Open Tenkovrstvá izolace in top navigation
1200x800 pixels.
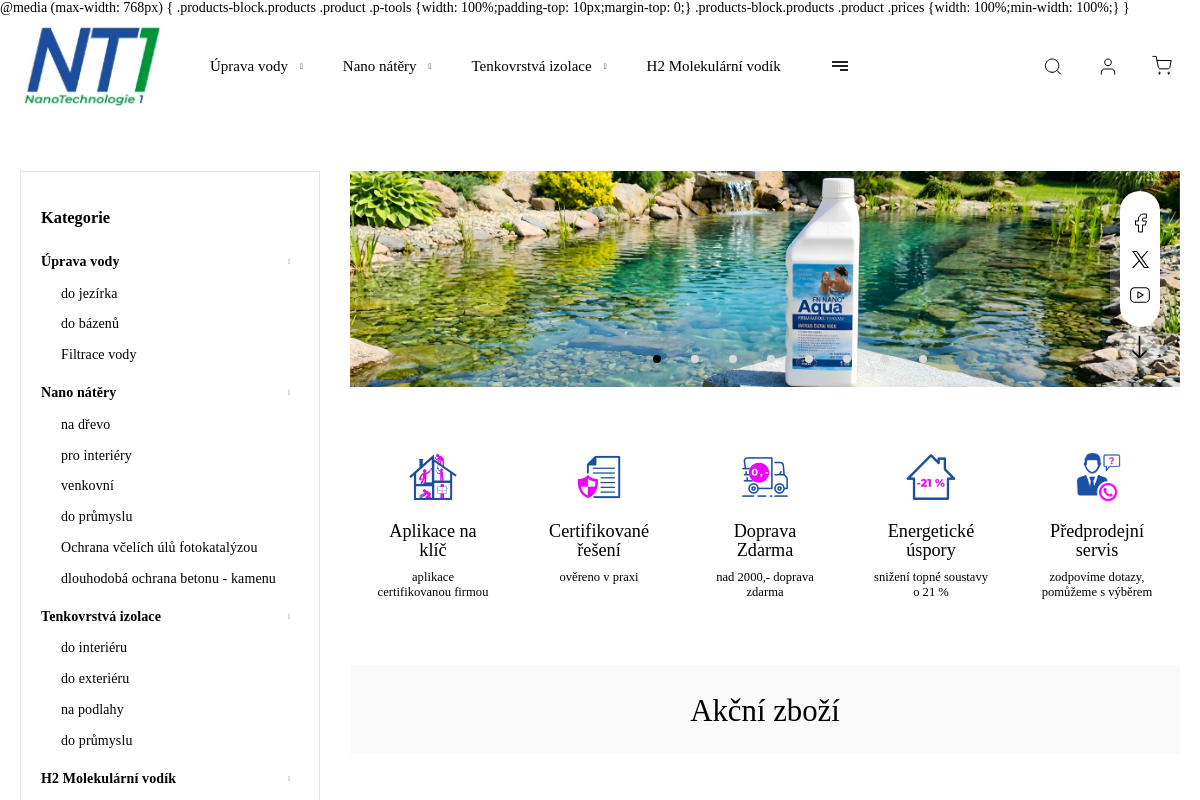click(531, 66)
